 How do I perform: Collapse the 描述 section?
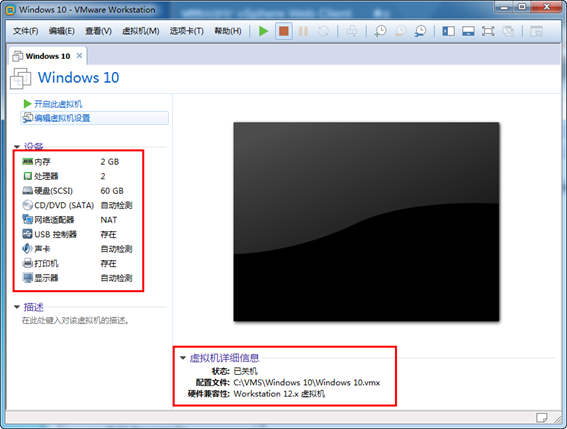click(x=17, y=307)
